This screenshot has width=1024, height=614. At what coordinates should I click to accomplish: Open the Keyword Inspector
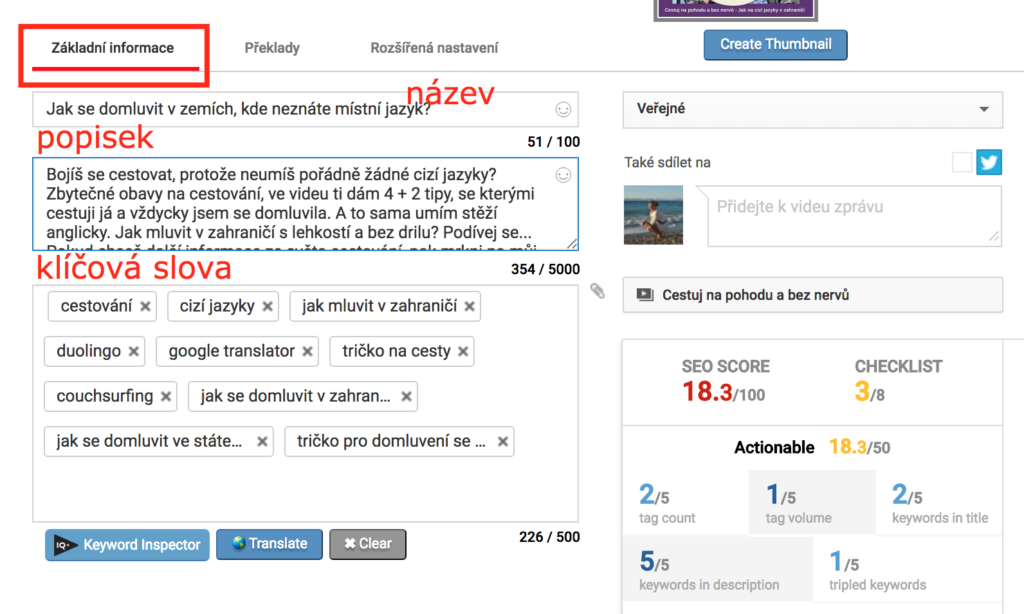coord(127,545)
